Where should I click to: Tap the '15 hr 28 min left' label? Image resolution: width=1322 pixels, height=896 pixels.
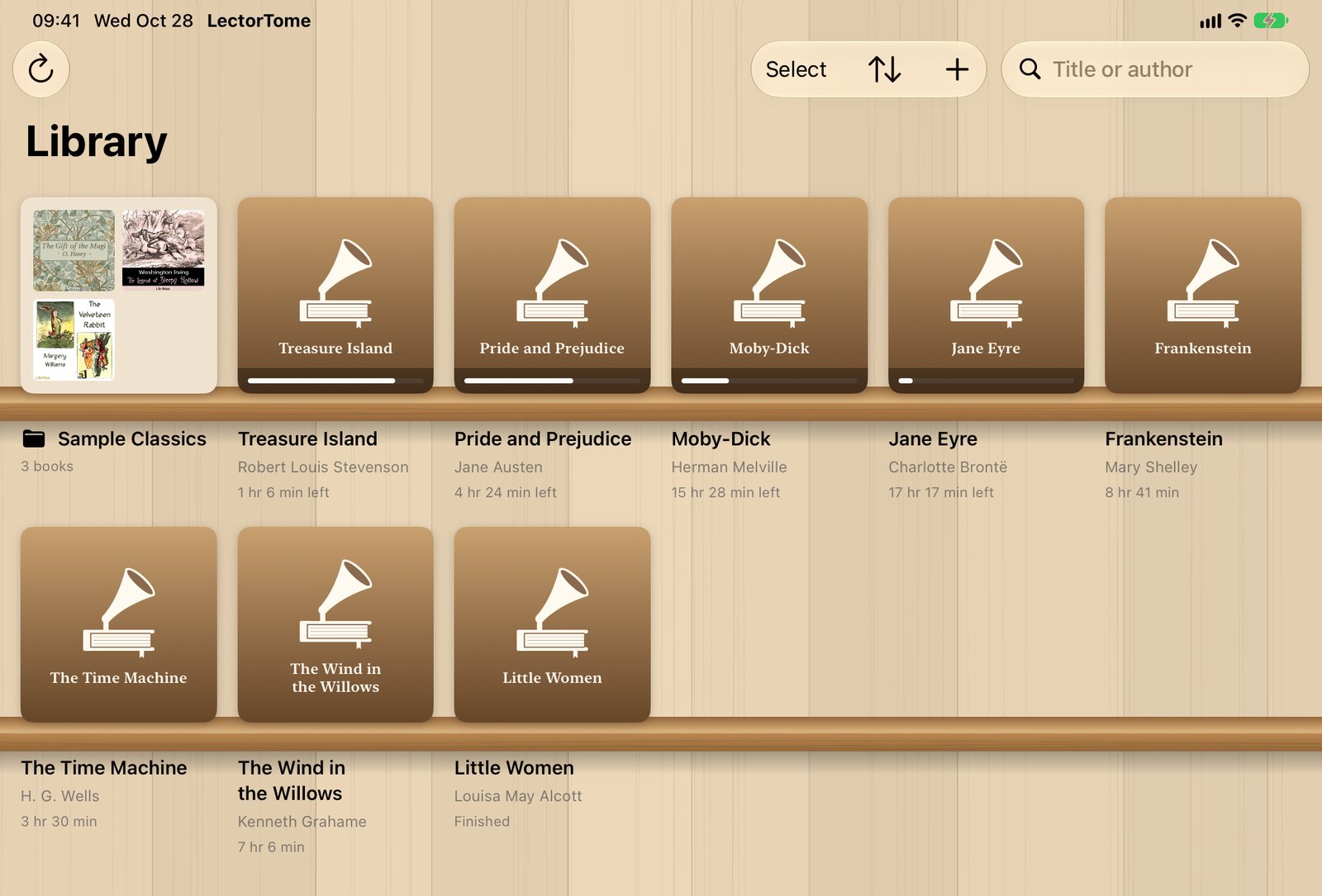[725, 492]
